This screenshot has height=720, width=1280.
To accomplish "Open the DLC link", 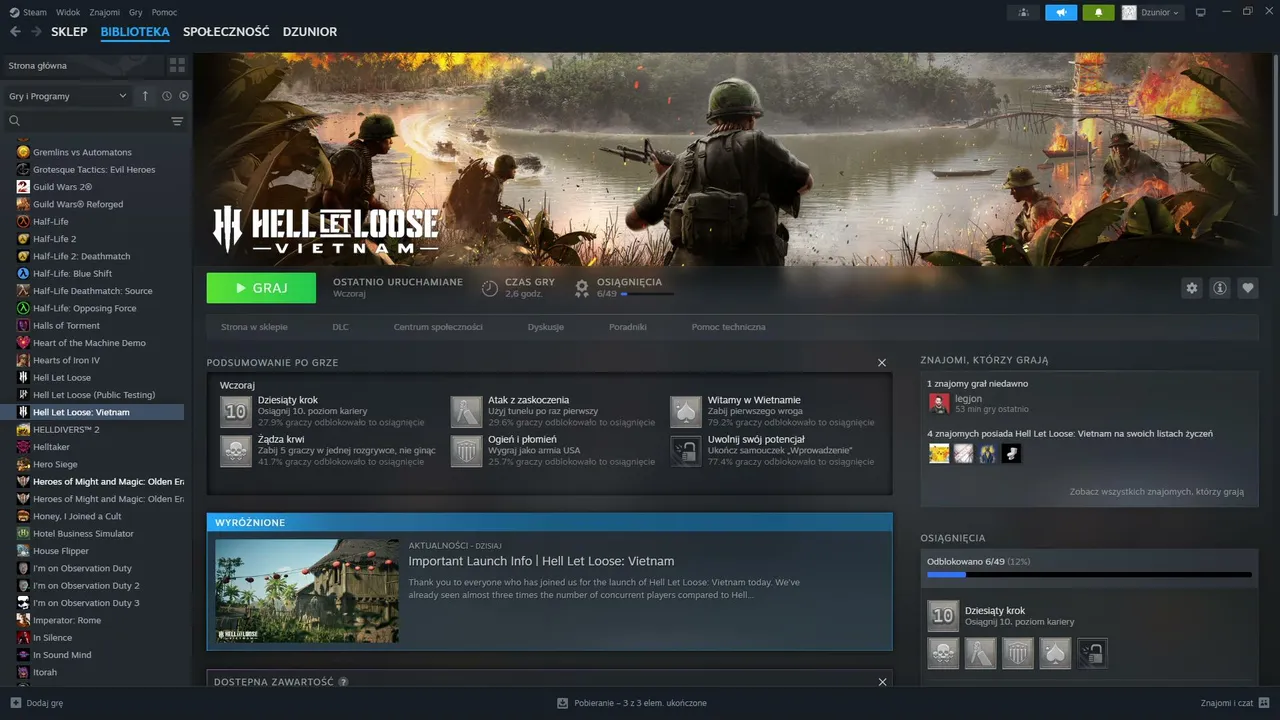I will click(340, 327).
